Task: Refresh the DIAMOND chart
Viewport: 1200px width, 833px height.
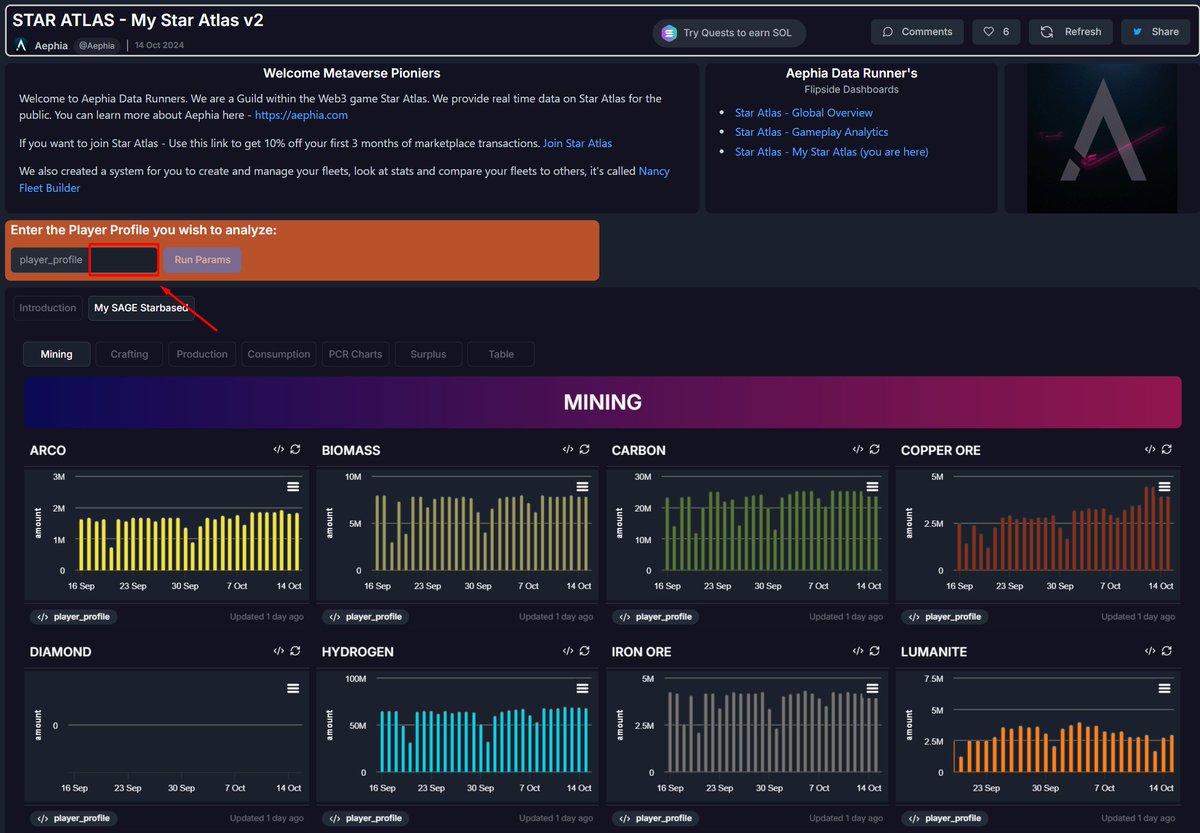Action: pyautogui.click(x=295, y=651)
